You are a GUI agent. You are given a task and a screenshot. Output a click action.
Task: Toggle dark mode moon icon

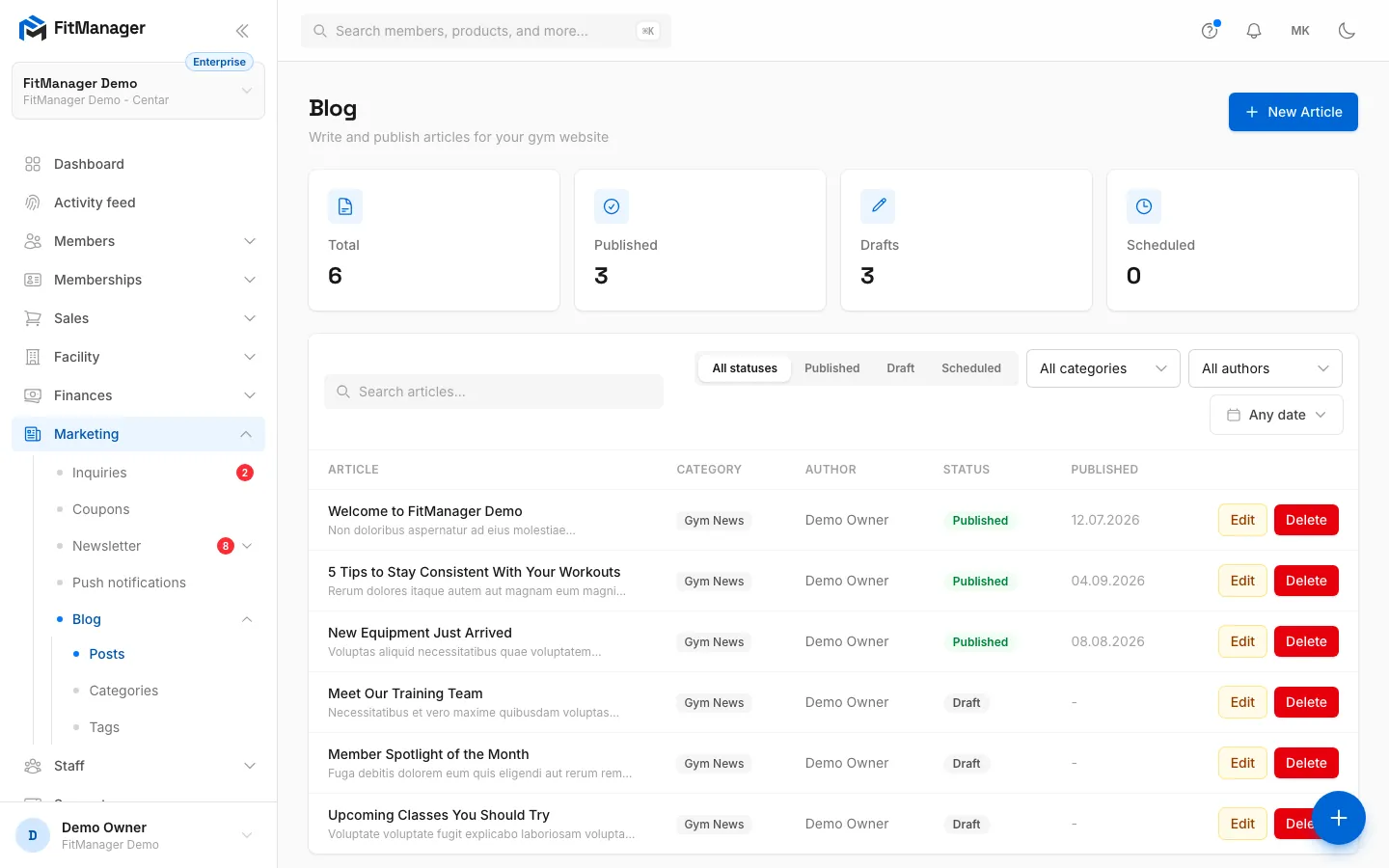[1348, 31]
